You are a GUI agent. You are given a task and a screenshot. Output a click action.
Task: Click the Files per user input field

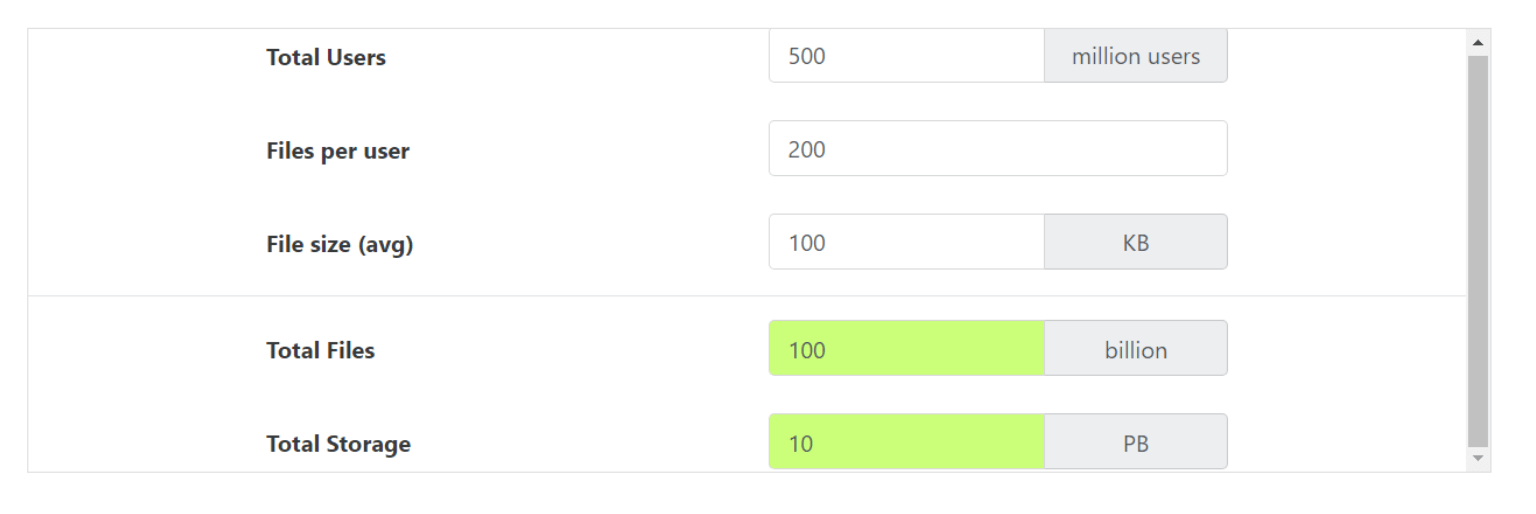[997, 149]
